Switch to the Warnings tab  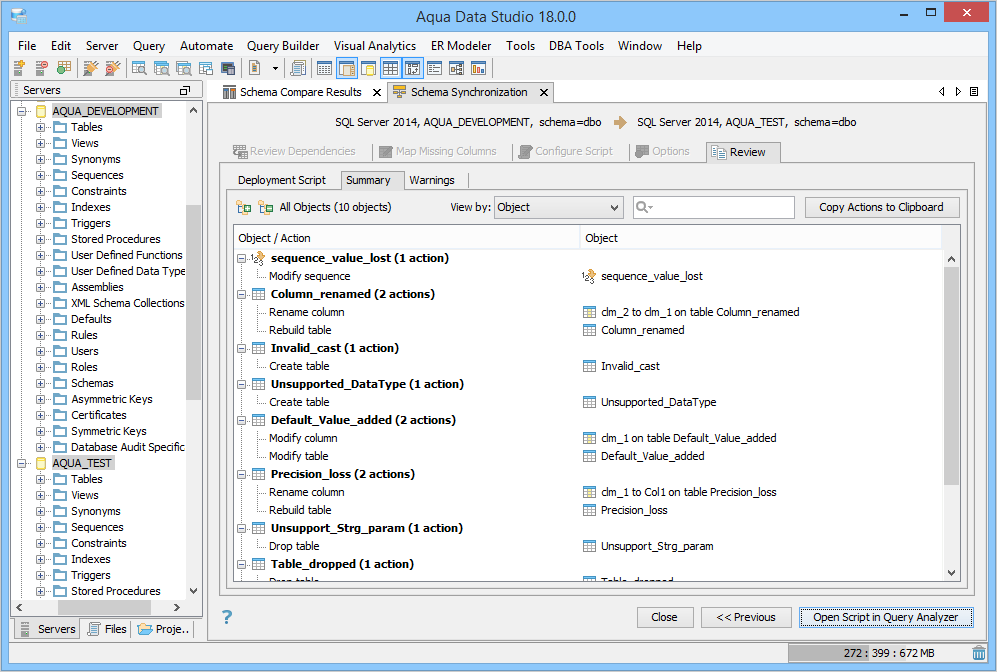point(432,181)
